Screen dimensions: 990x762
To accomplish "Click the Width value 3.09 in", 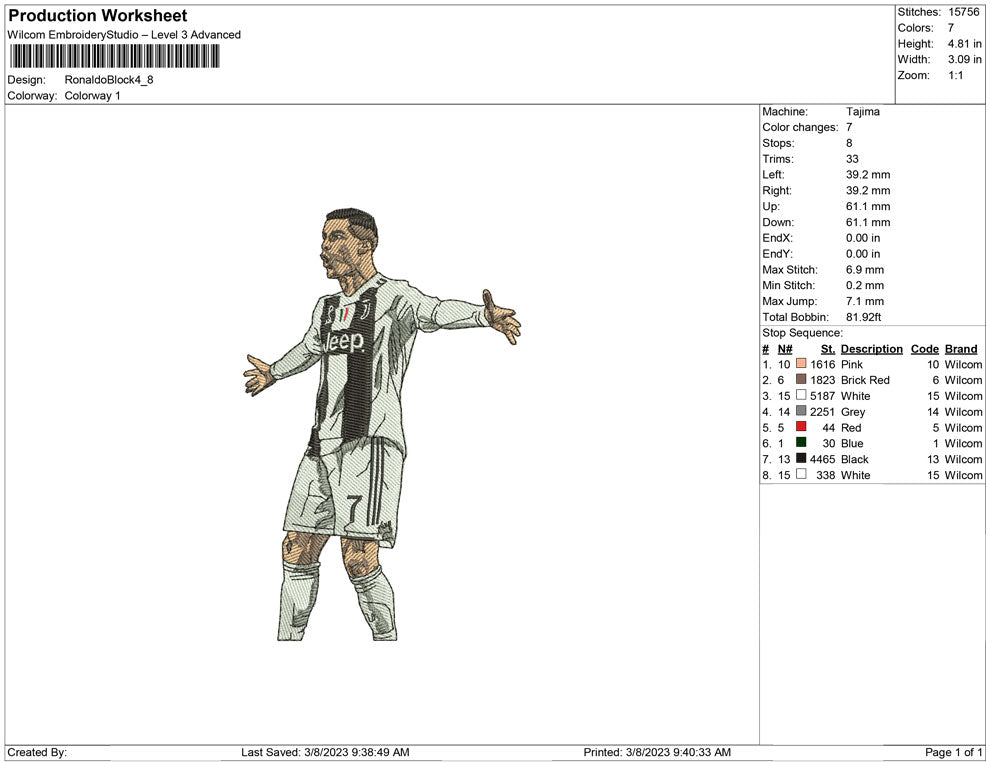I will [964, 59].
